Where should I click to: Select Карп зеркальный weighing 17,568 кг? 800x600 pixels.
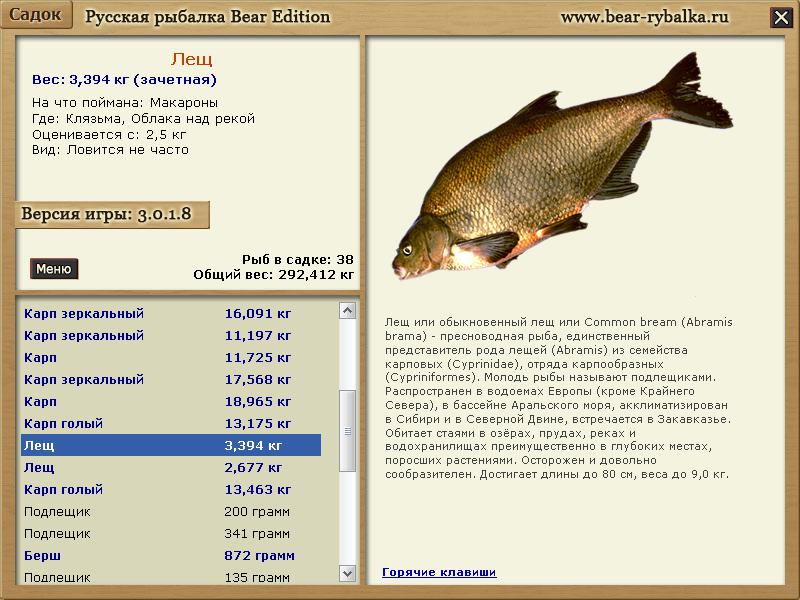[x=170, y=380]
